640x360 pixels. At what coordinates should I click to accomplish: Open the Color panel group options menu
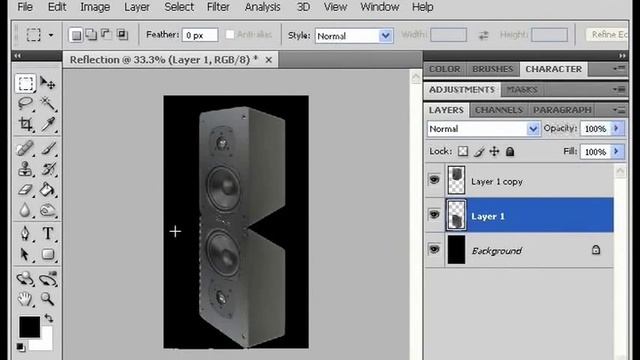pos(619,68)
